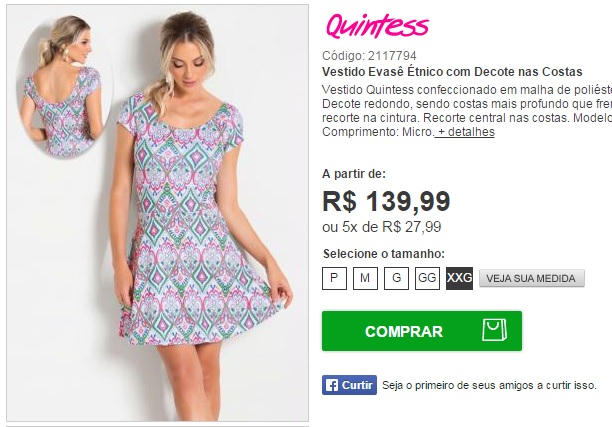View the back-of-dress oval thumbnail
This screenshot has width=612, height=427.
click(62, 87)
